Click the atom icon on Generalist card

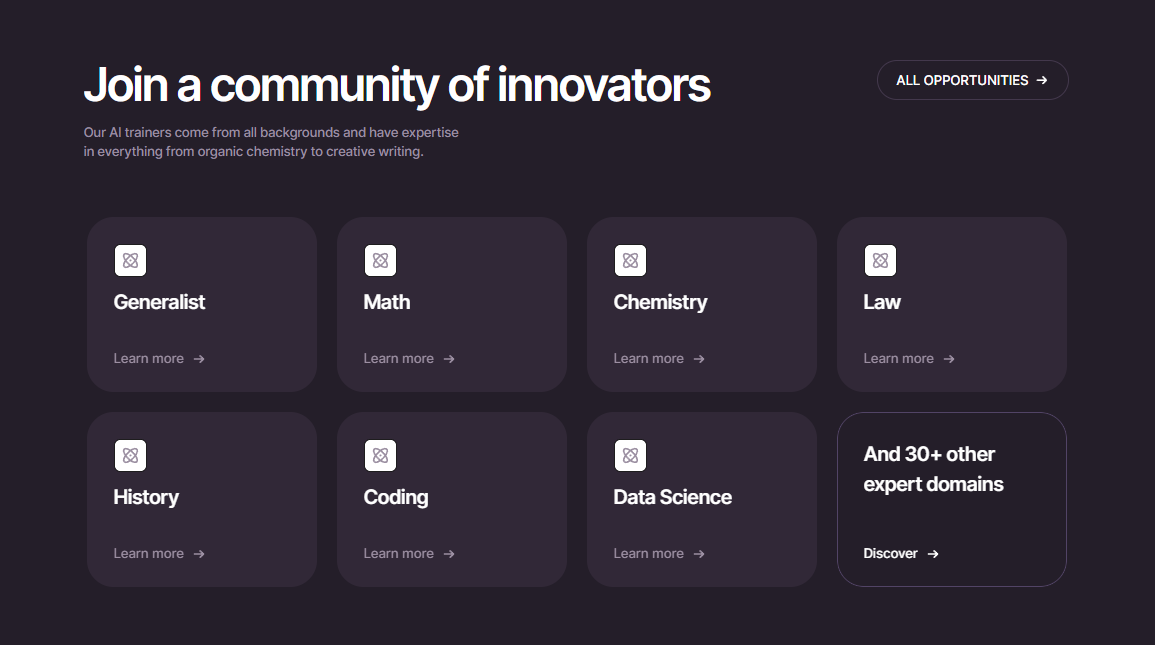[x=130, y=261]
